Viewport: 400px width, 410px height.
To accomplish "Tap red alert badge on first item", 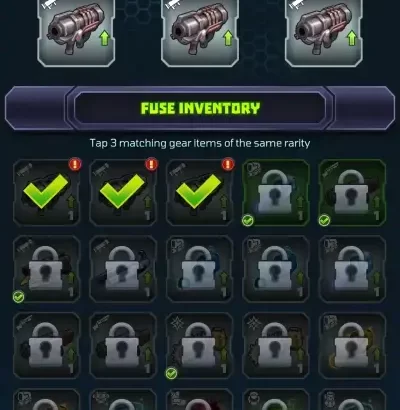I will tap(75, 164).
